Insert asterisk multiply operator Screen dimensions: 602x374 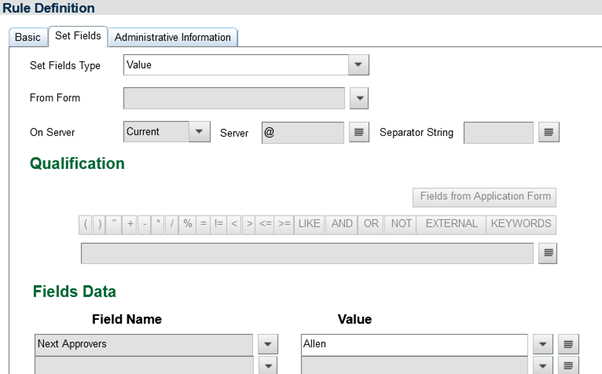tap(158, 225)
